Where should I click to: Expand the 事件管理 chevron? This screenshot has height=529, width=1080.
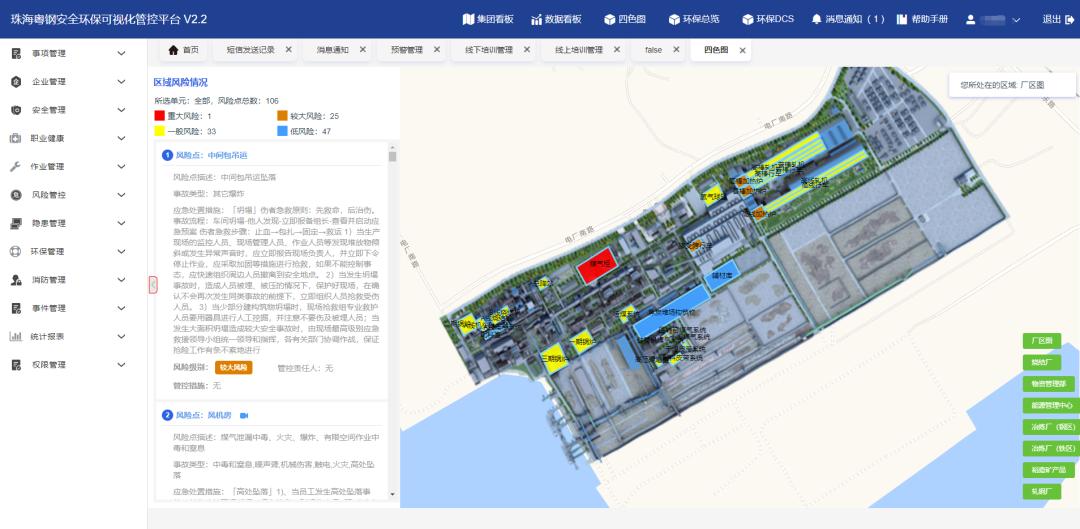click(121, 308)
